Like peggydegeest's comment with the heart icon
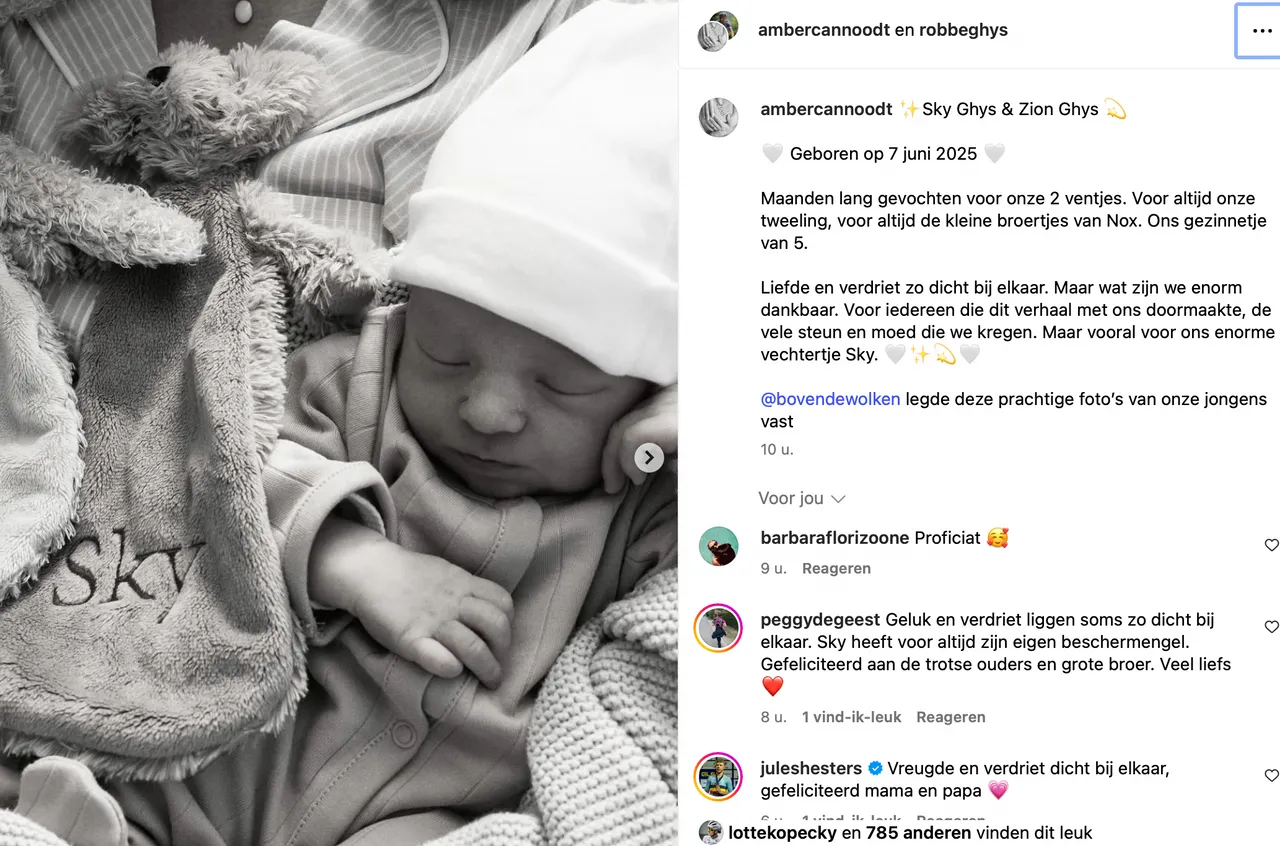Screen dimensions: 1280x846 [1271, 627]
